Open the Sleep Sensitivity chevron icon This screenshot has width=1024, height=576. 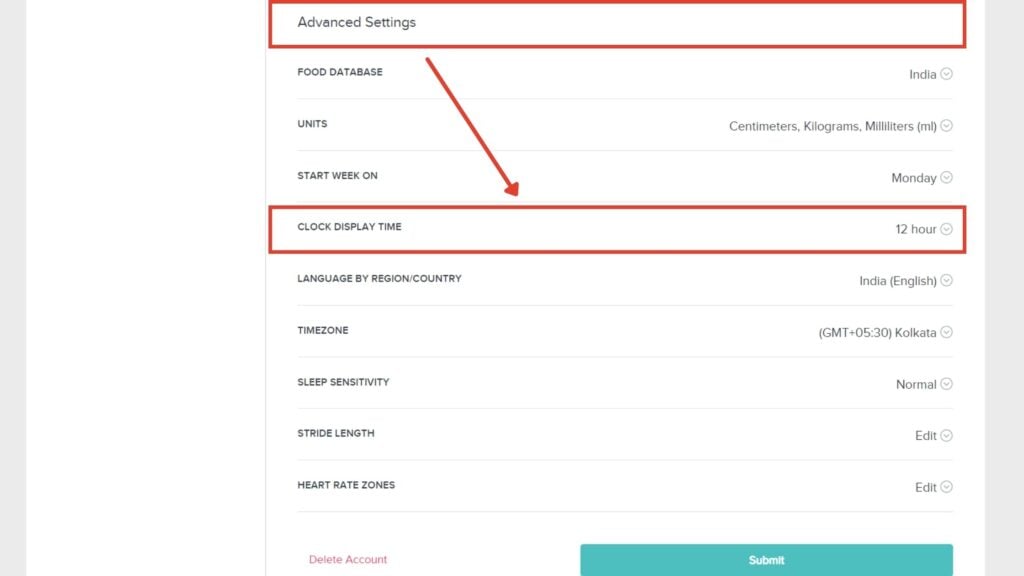pyautogui.click(x=946, y=383)
